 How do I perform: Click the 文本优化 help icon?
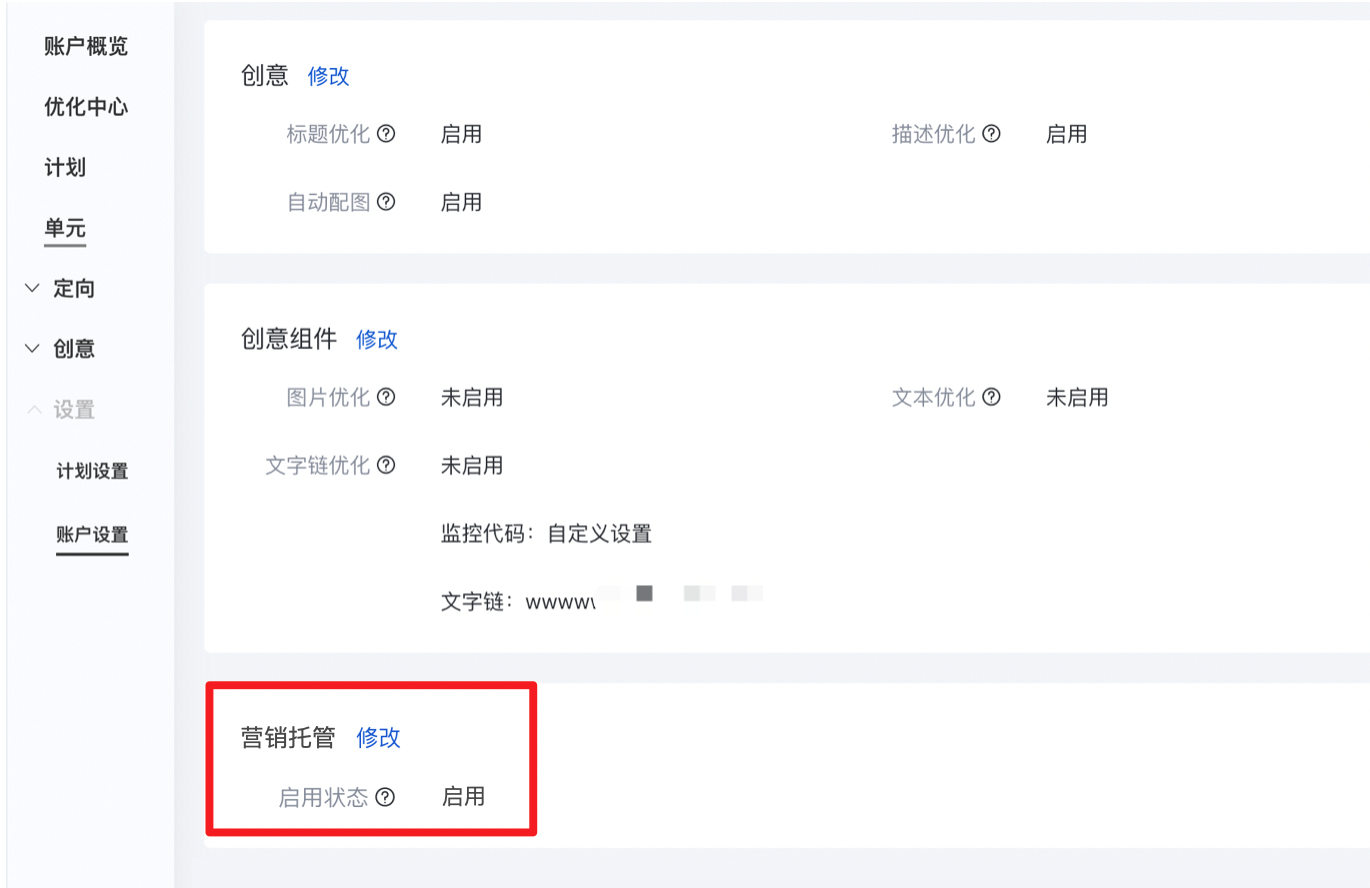(x=991, y=397)
